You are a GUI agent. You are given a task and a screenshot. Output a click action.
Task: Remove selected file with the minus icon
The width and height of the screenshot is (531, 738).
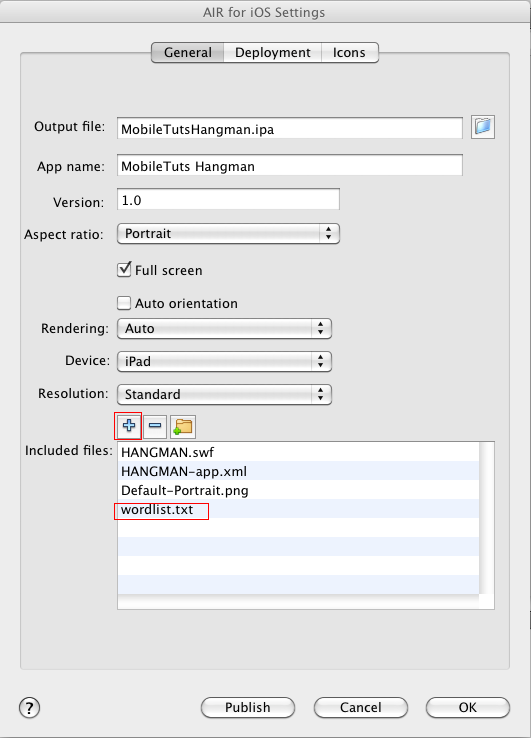pyautogui.click(x=155, y=426)
